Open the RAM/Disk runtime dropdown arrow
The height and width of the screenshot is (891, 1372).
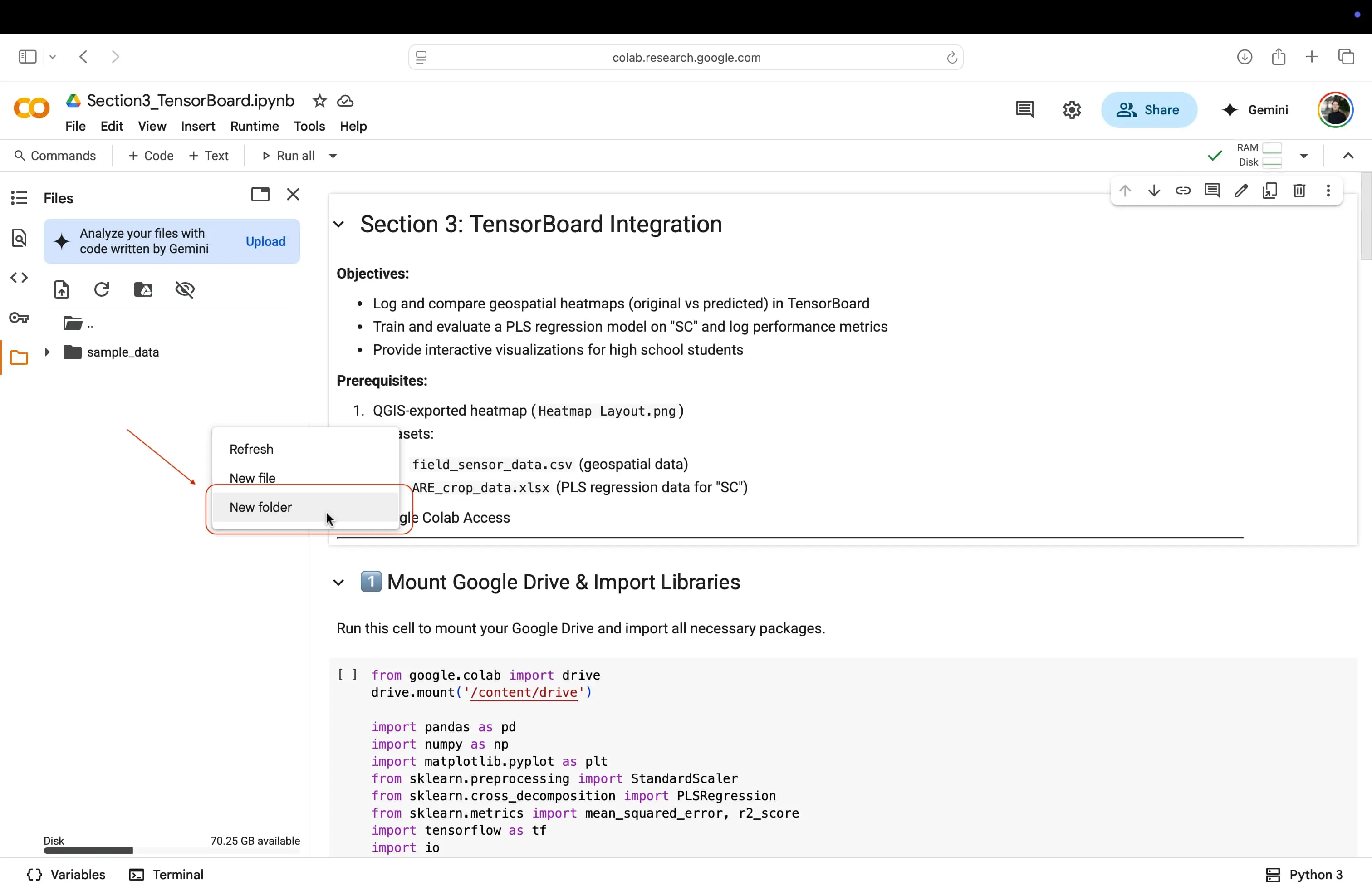[1304, 156]
